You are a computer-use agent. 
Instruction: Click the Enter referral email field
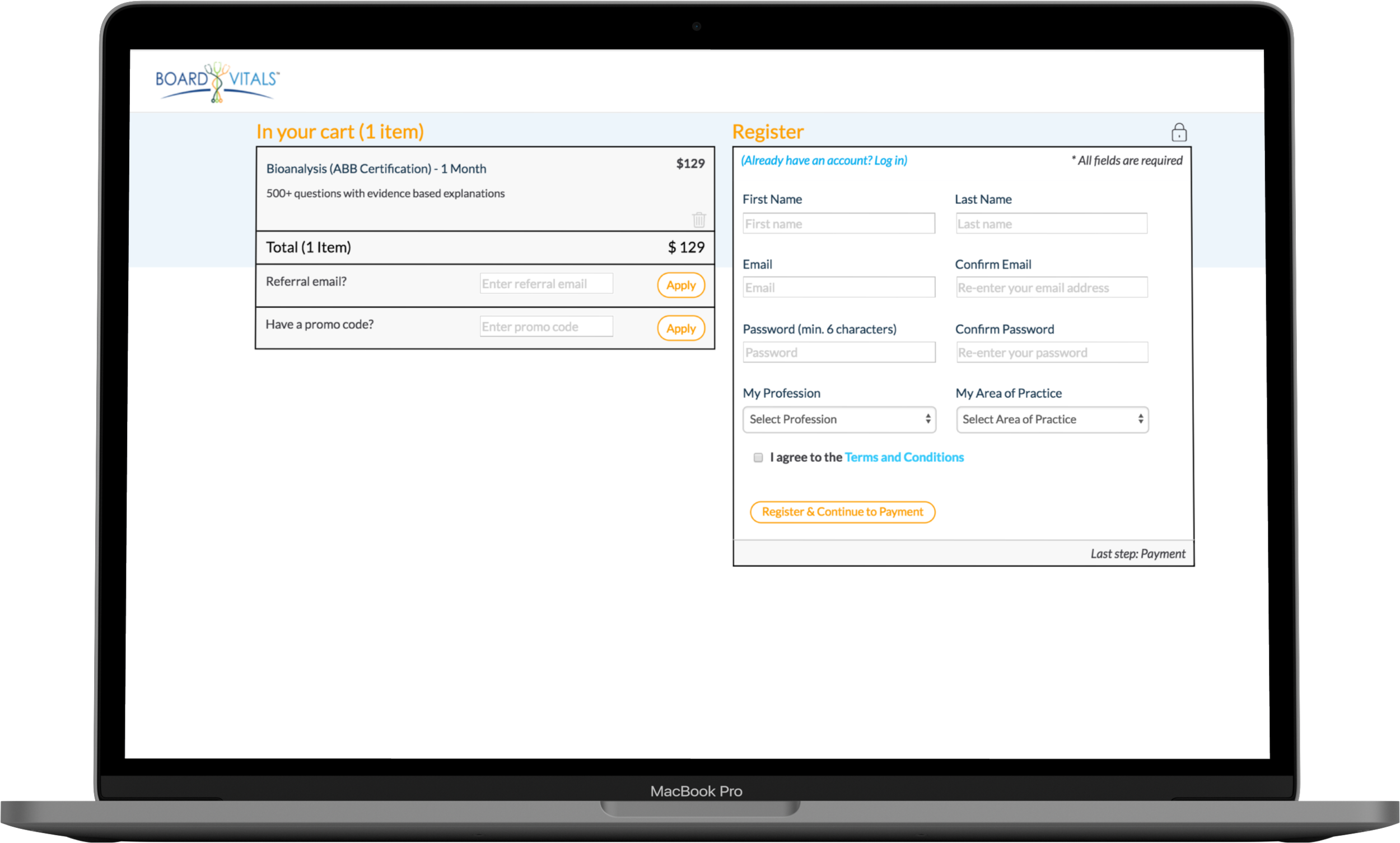[x=545, y=283]
